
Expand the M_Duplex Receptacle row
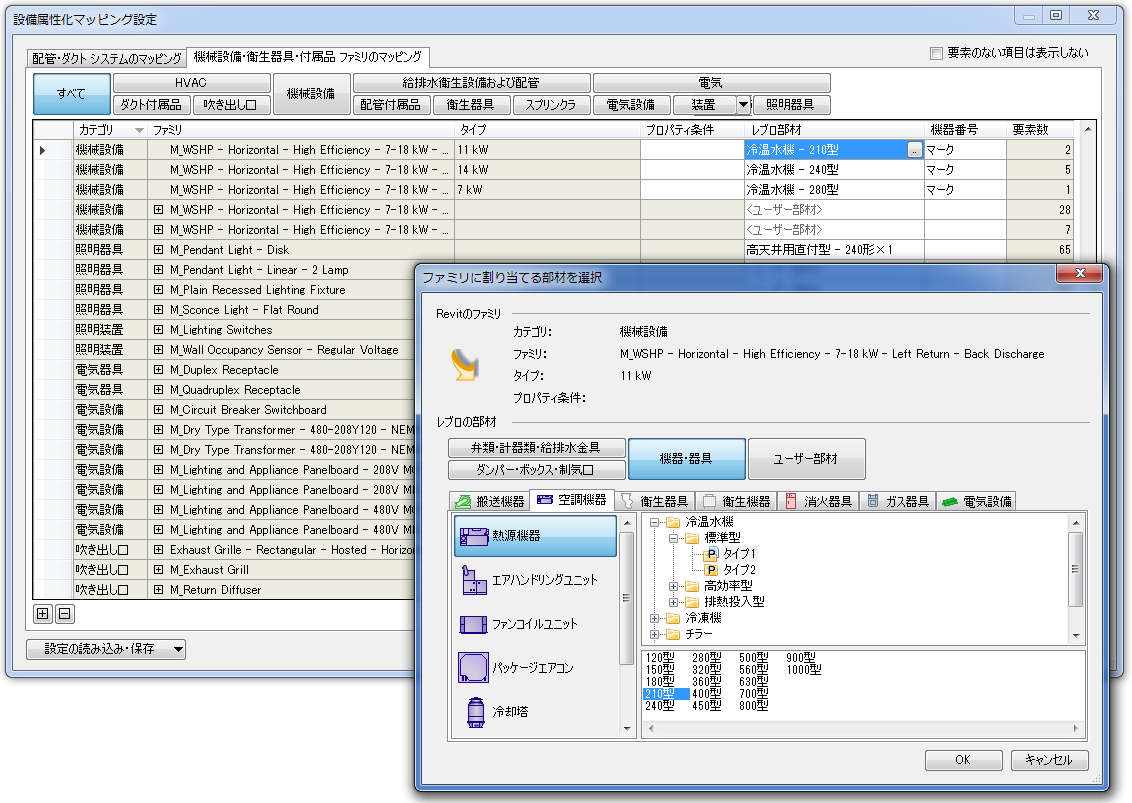158,370
